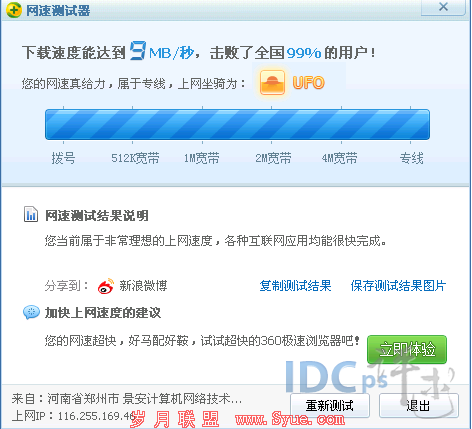
Task: Click the 拨号 scale label
Action: (x=63, y=158)
